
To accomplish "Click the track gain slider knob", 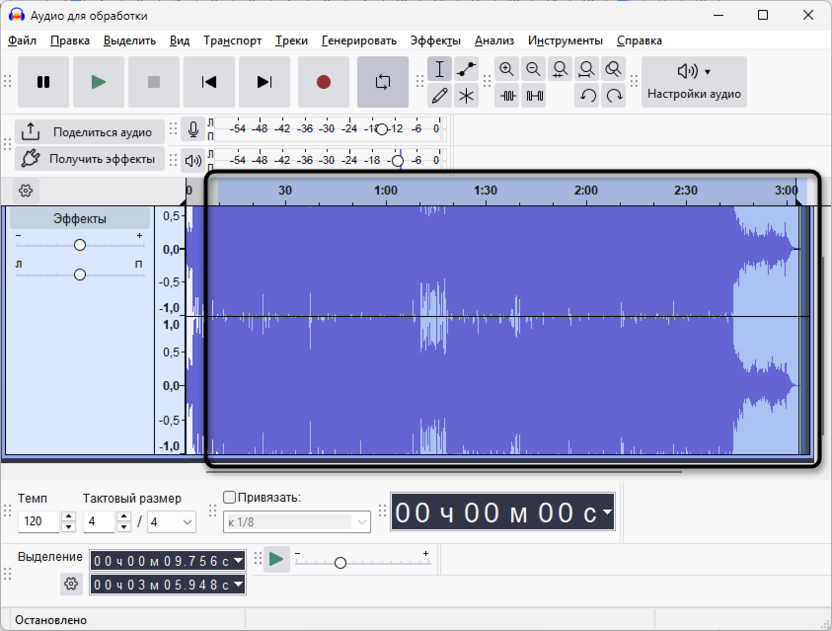I will [x=80, y=245].
